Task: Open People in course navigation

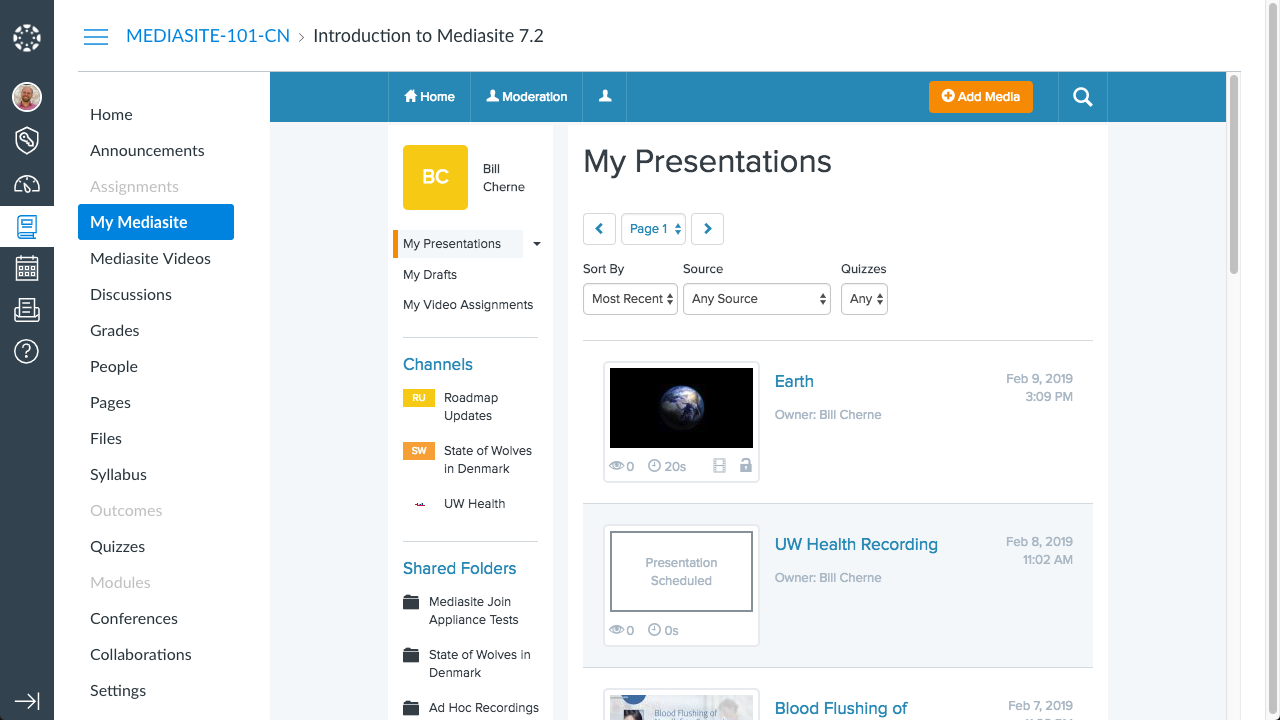Action: coord(114,366)
